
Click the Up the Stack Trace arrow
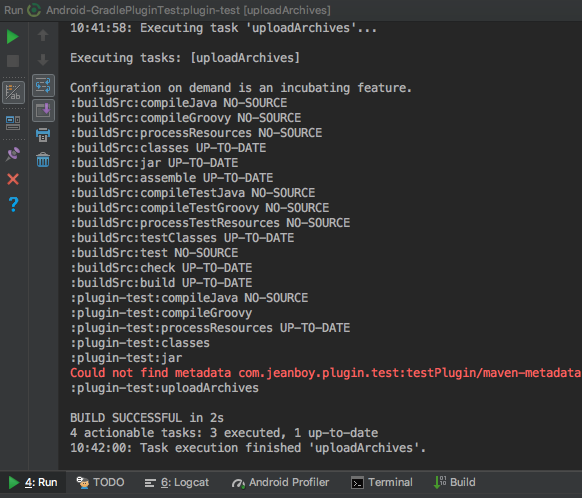click(x=43, y=36)
